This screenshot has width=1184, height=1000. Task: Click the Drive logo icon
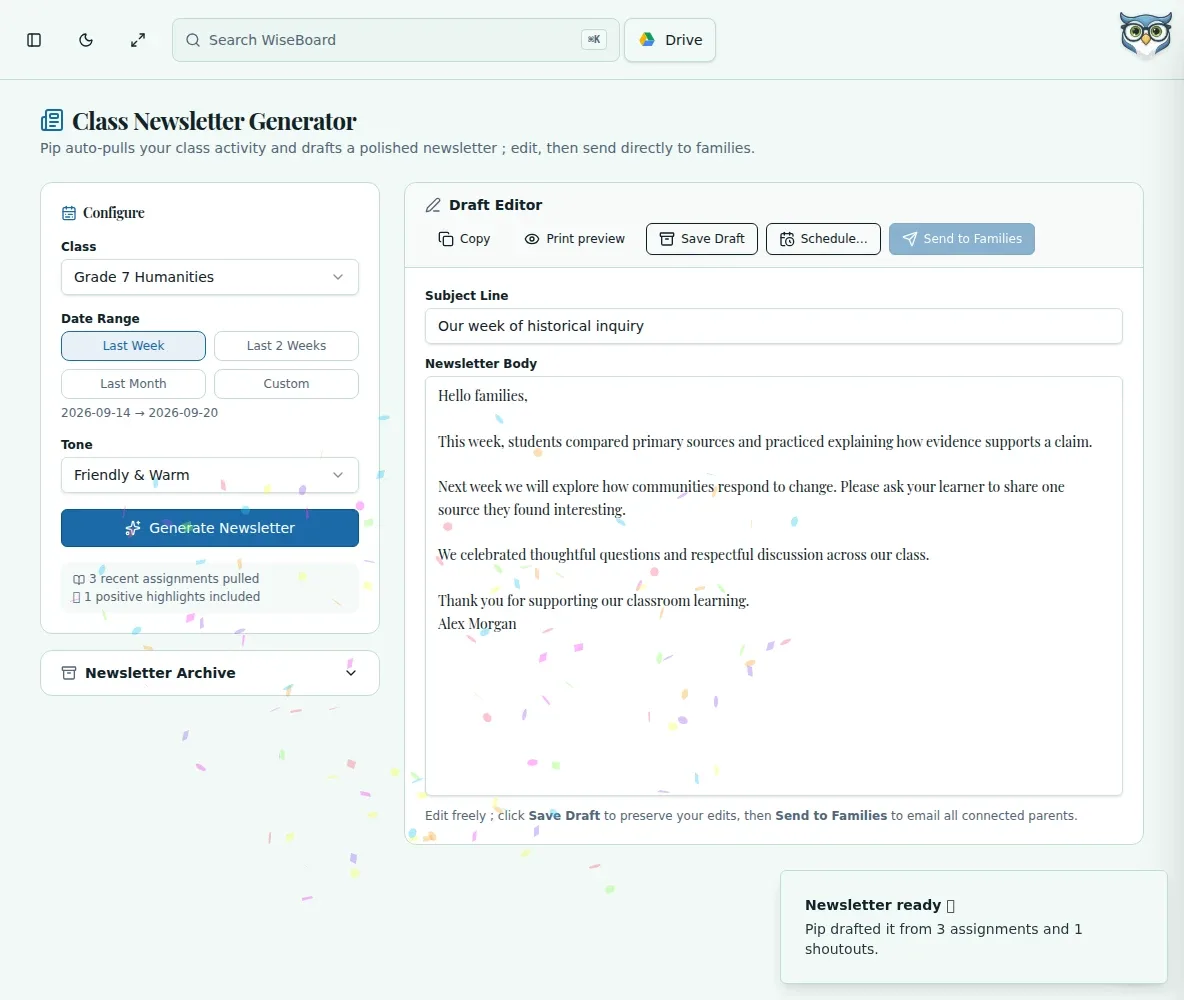pos(647,39)
